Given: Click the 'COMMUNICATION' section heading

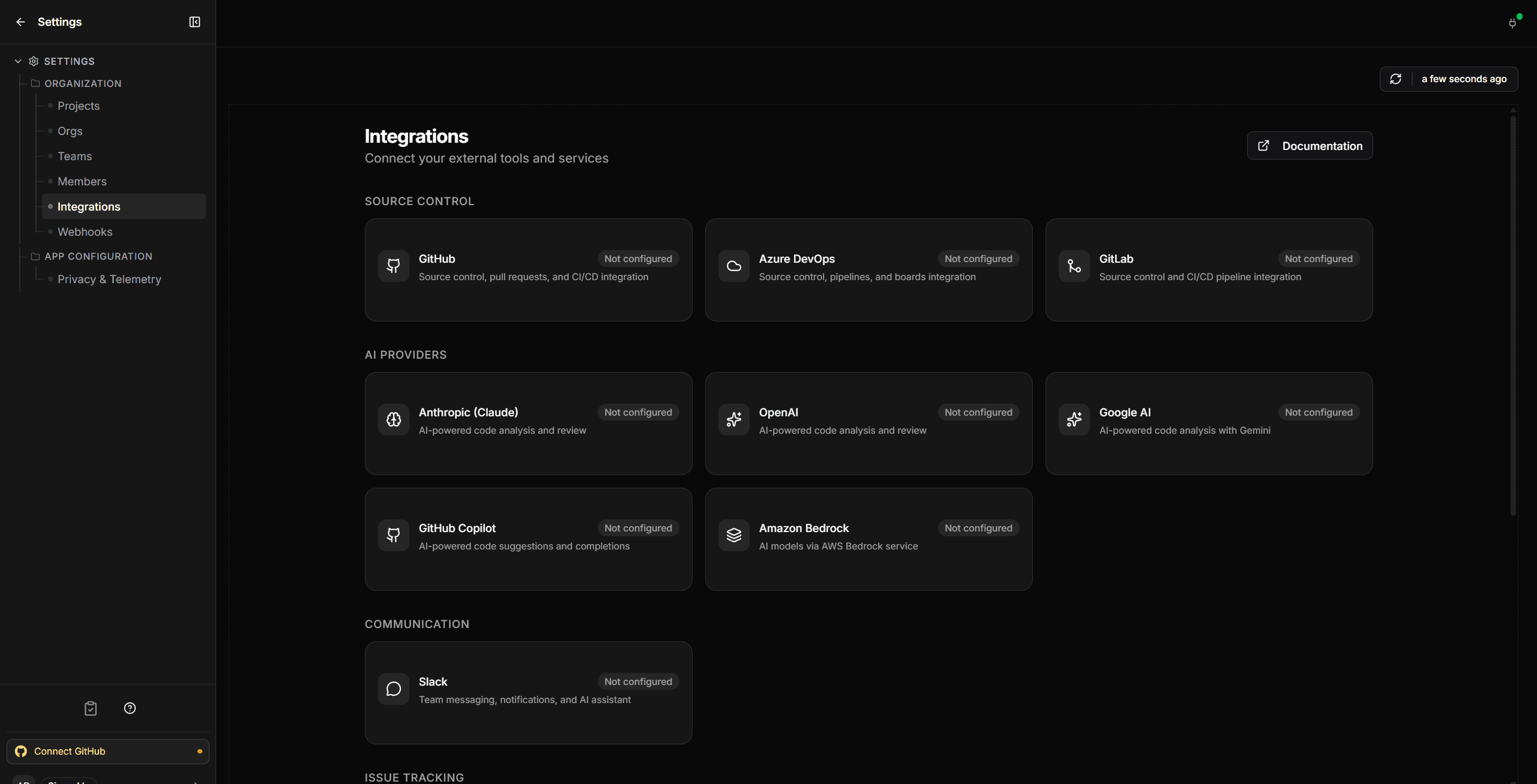Looking at the screenshot, I should click(x=417, y=624).
